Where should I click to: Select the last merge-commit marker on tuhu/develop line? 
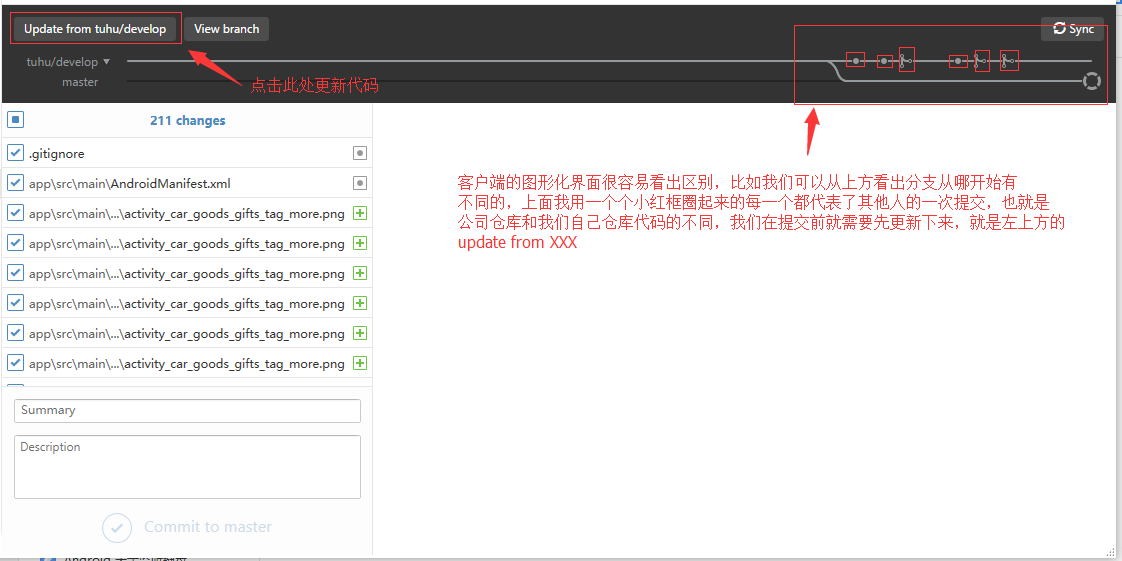pos(1009,61)
